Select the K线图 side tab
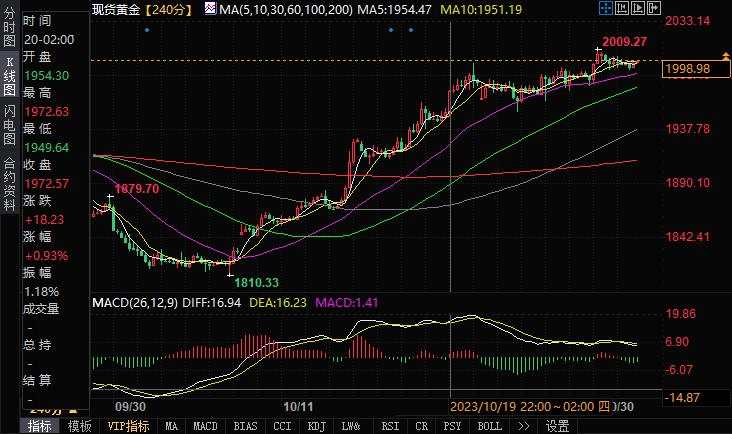This screenshot has width=732, height=434. click(9, 76)
